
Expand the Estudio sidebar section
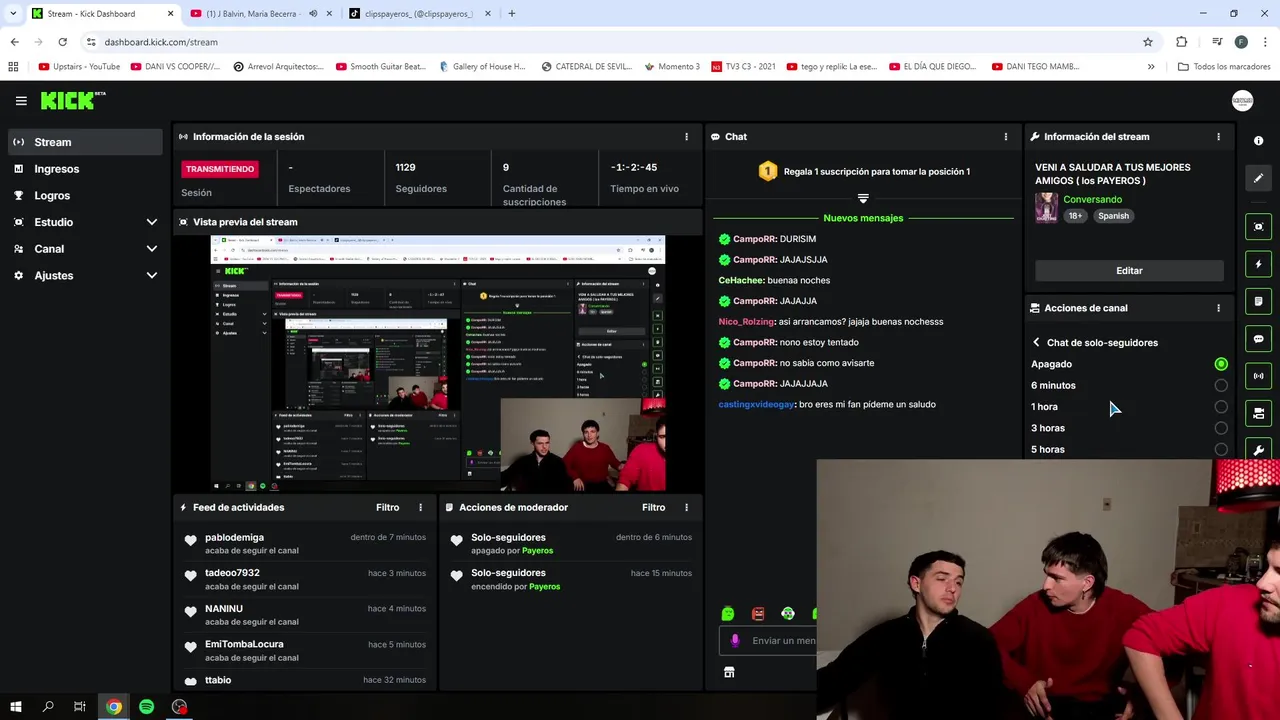click(152, 222)
